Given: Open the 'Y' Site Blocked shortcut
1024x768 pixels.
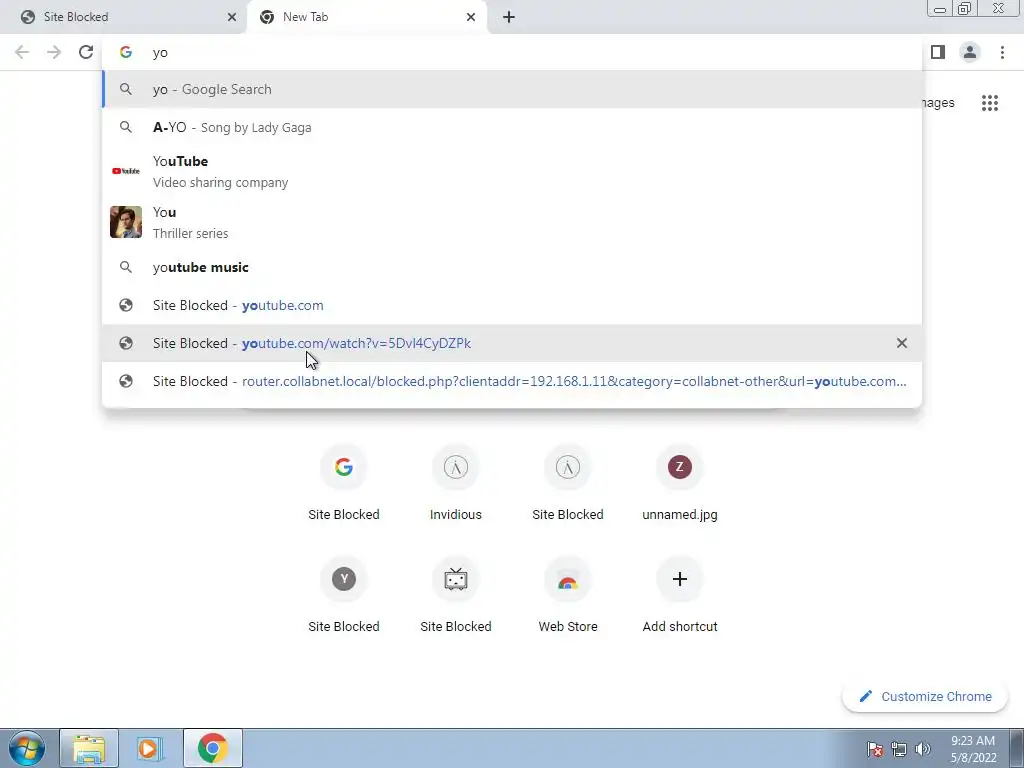Looking at the screenshot, I should 344,595.
